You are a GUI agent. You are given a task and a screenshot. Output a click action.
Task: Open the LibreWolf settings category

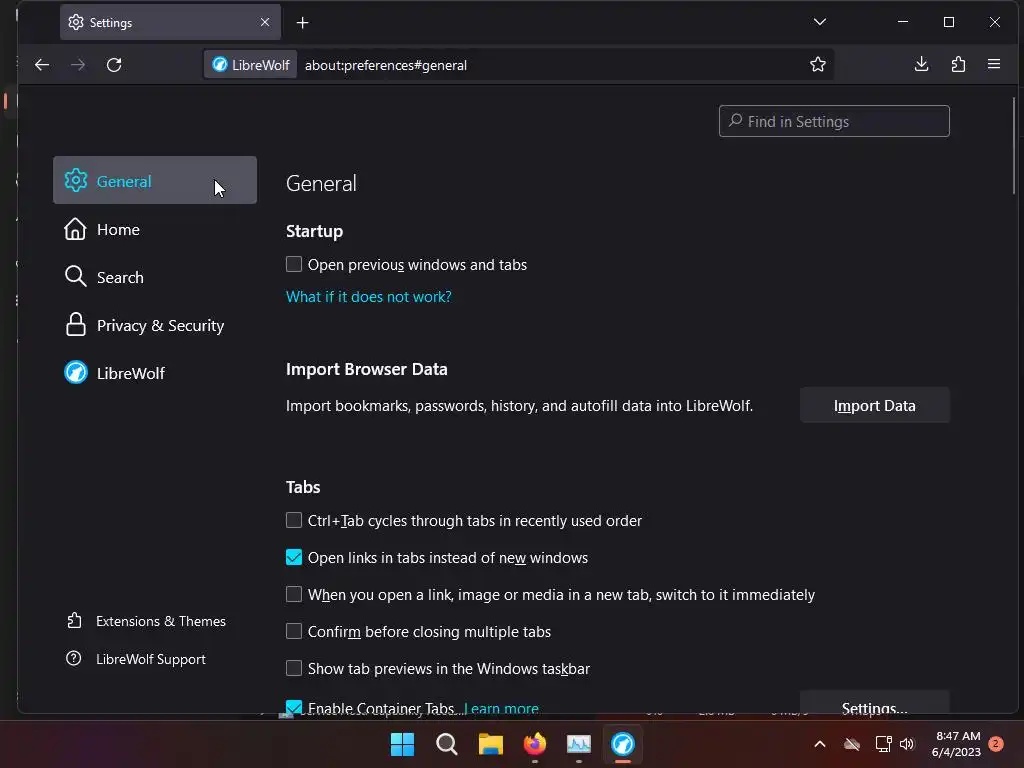coord(155,373)
